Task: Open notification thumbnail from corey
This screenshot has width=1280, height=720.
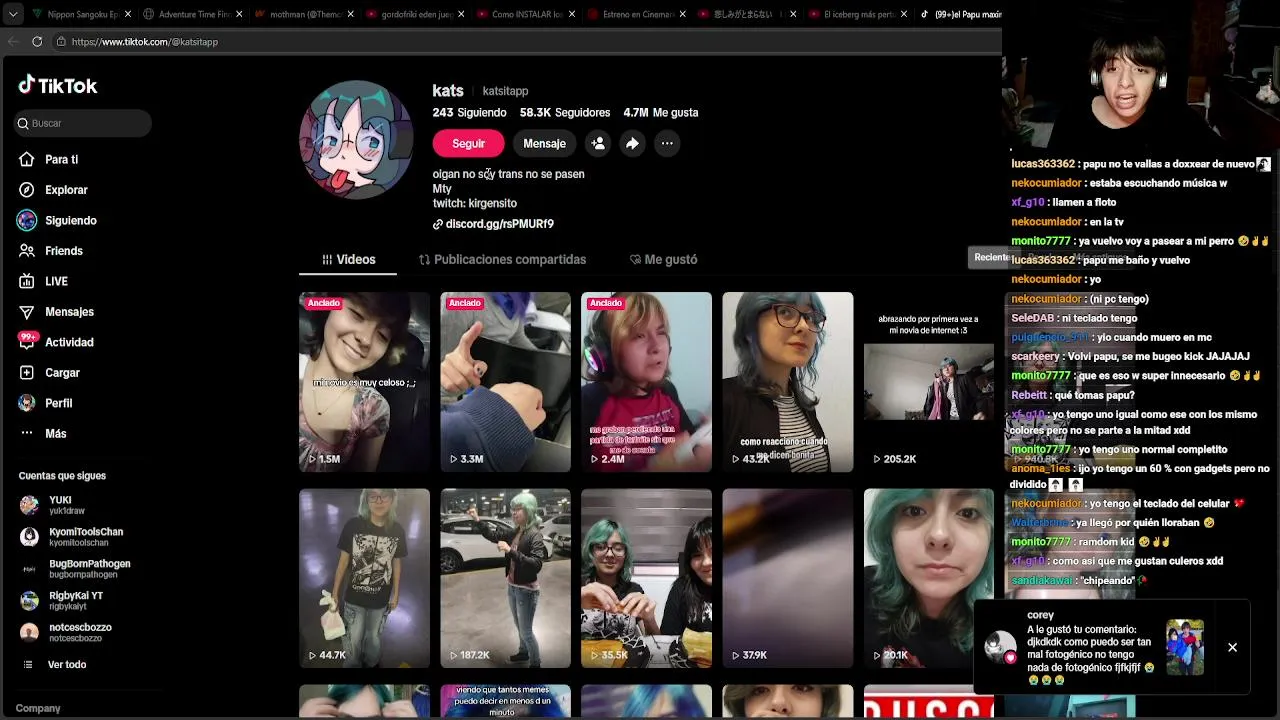Action: 1185,648
